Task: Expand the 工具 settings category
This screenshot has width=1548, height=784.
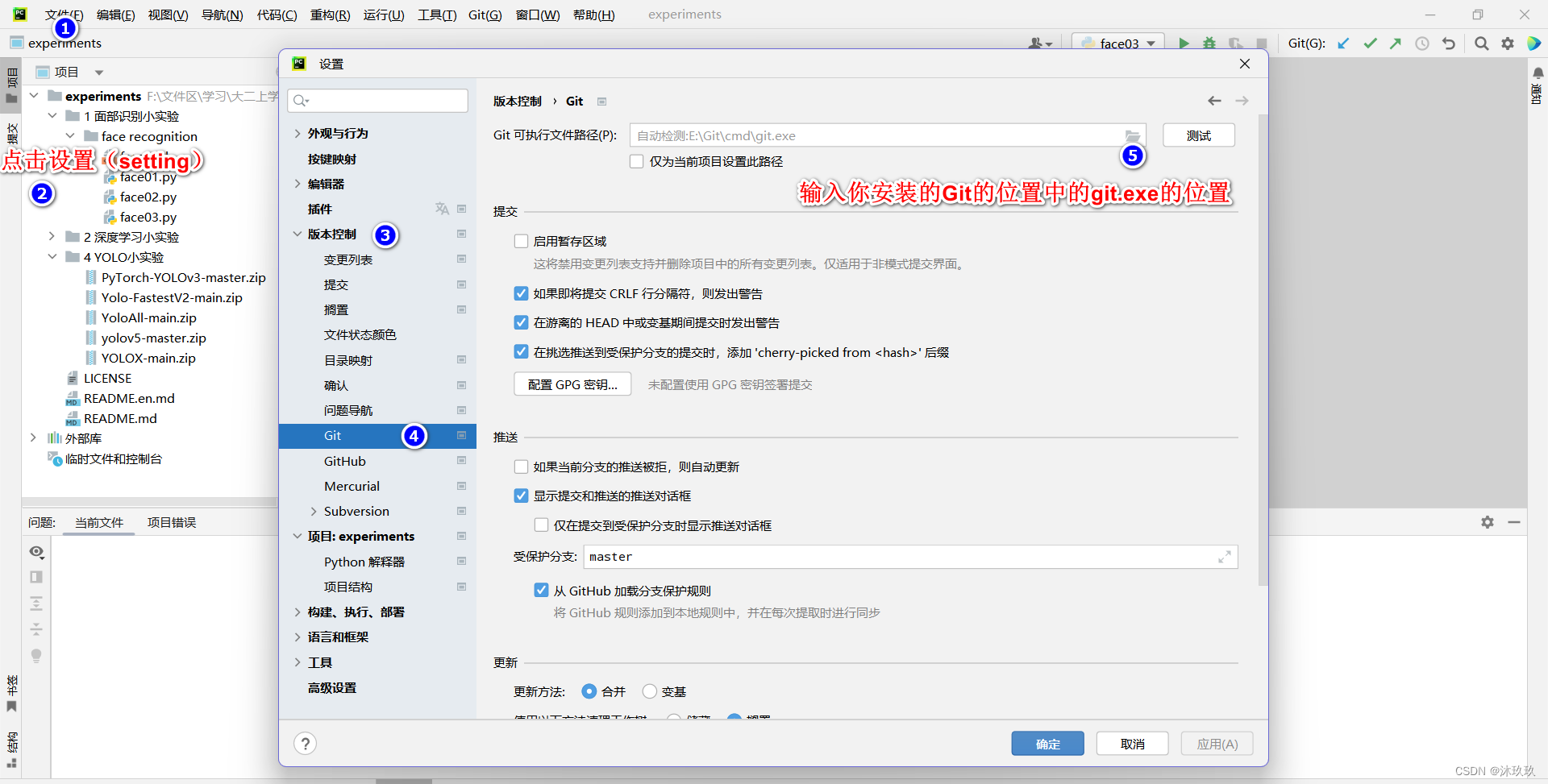Action: coord(298,662)
